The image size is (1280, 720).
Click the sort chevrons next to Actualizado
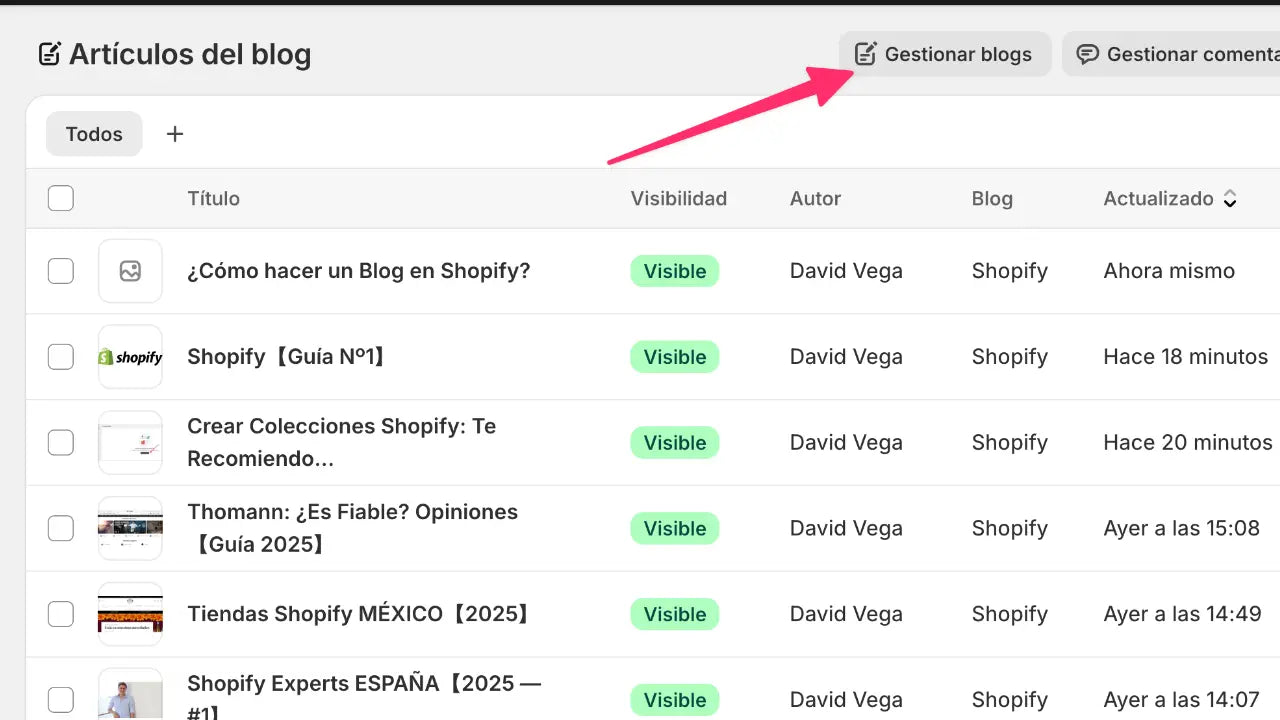click(x=1230, y=198)
